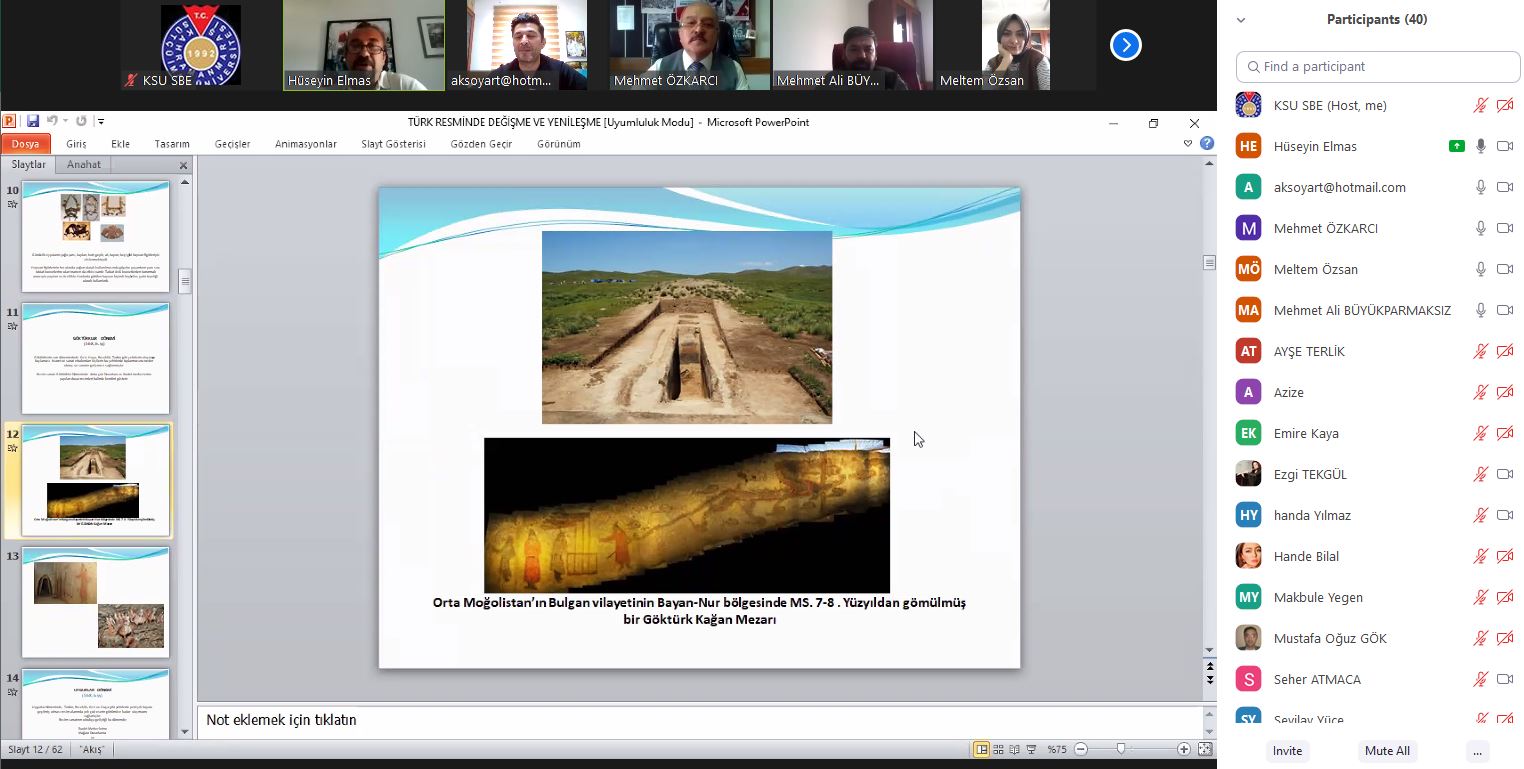The image size is (1524, 769).
Task: Toggle camera for Mehmet ÖZKARCI
Action: coord(1504,228)
